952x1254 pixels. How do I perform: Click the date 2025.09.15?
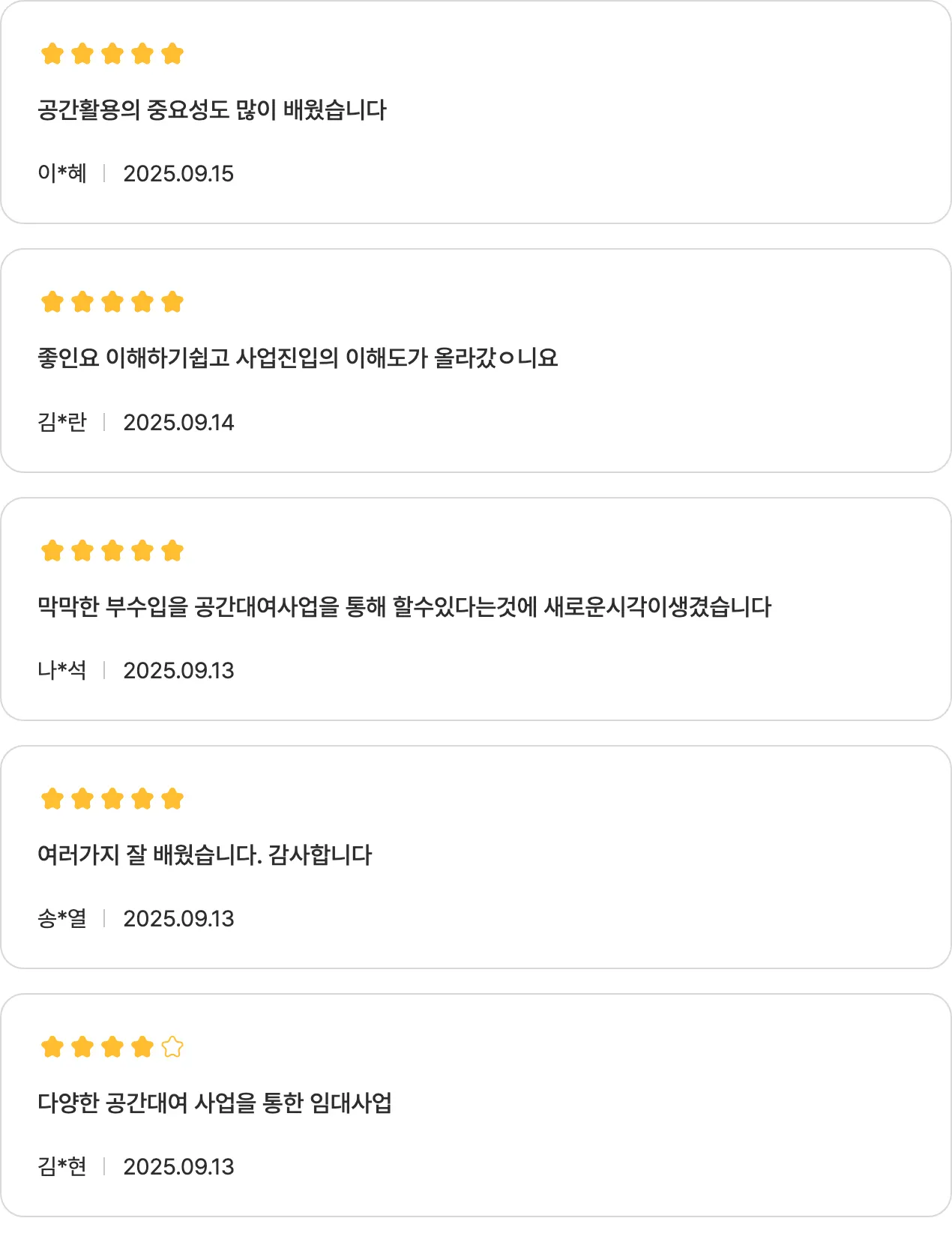pos(178,174)
